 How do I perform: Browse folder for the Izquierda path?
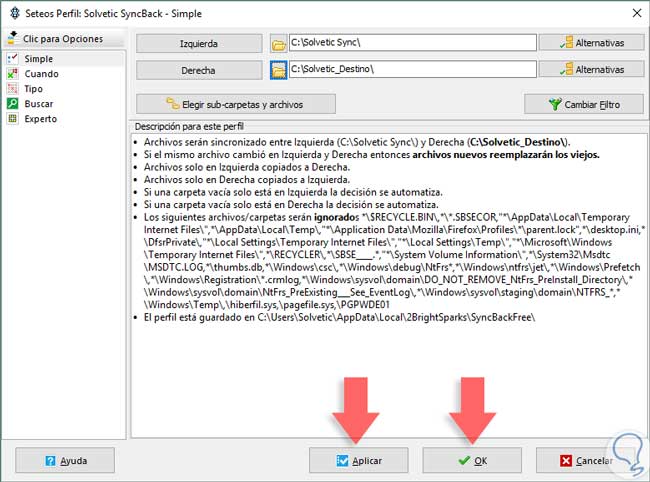(x=279, y=44)
